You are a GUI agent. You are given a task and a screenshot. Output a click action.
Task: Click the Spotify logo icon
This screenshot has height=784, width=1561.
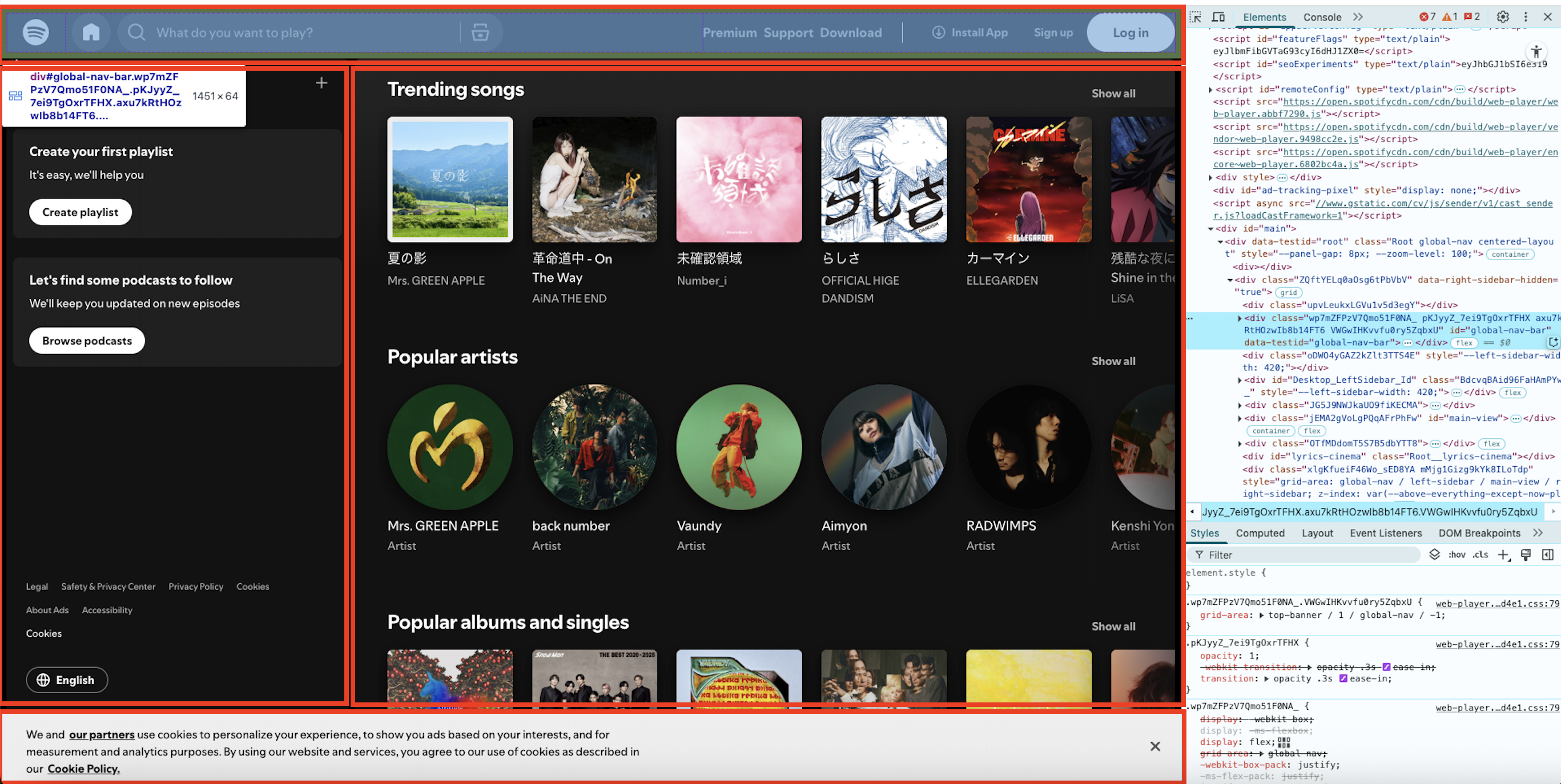click(36, 32)
